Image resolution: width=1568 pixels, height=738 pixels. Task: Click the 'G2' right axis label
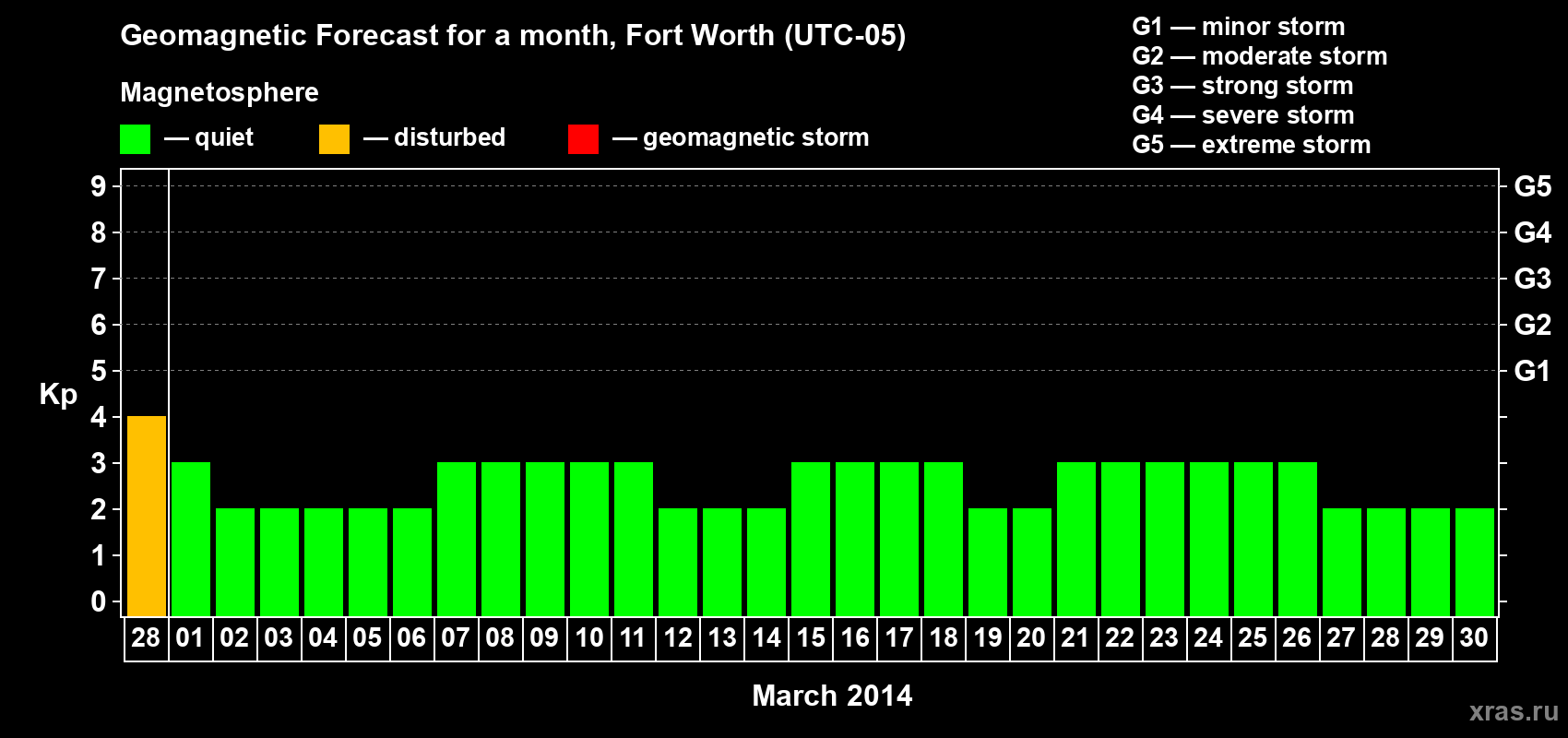point(1533,325)
